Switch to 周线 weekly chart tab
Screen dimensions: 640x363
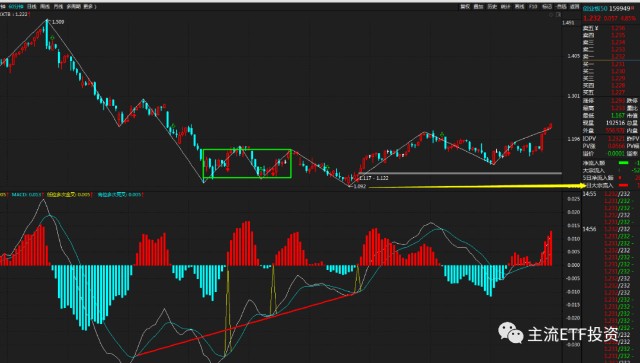pyautogui.click(x=45, y=7)
